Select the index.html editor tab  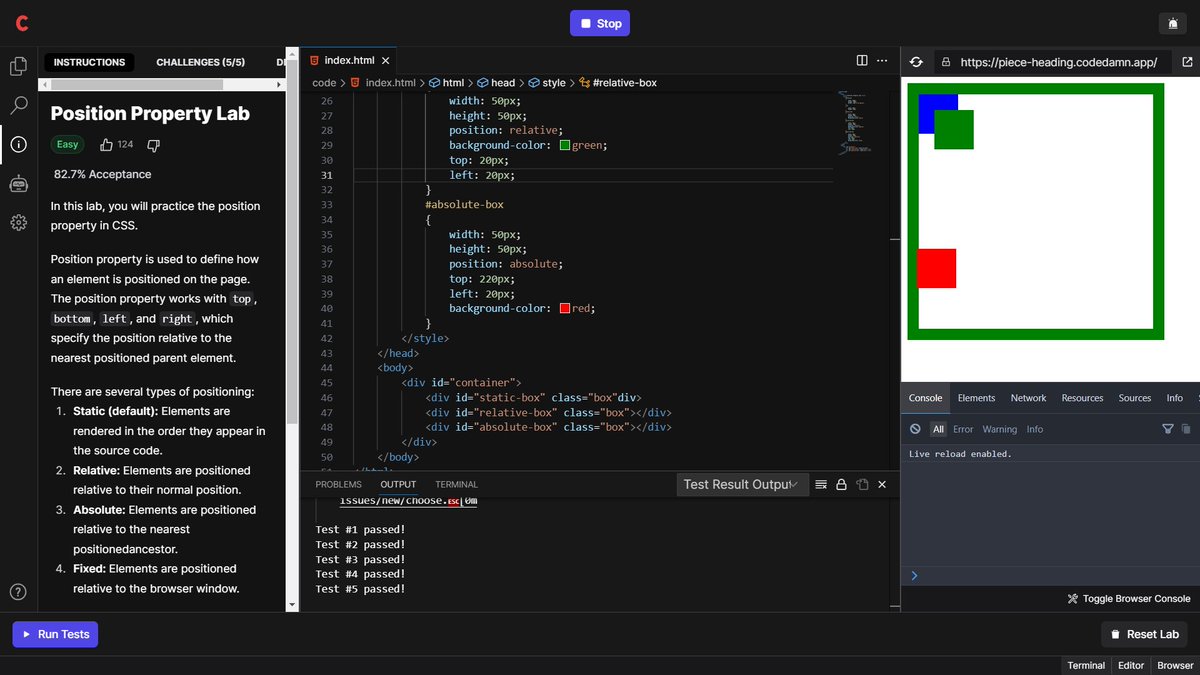click(x=347, y=61)
